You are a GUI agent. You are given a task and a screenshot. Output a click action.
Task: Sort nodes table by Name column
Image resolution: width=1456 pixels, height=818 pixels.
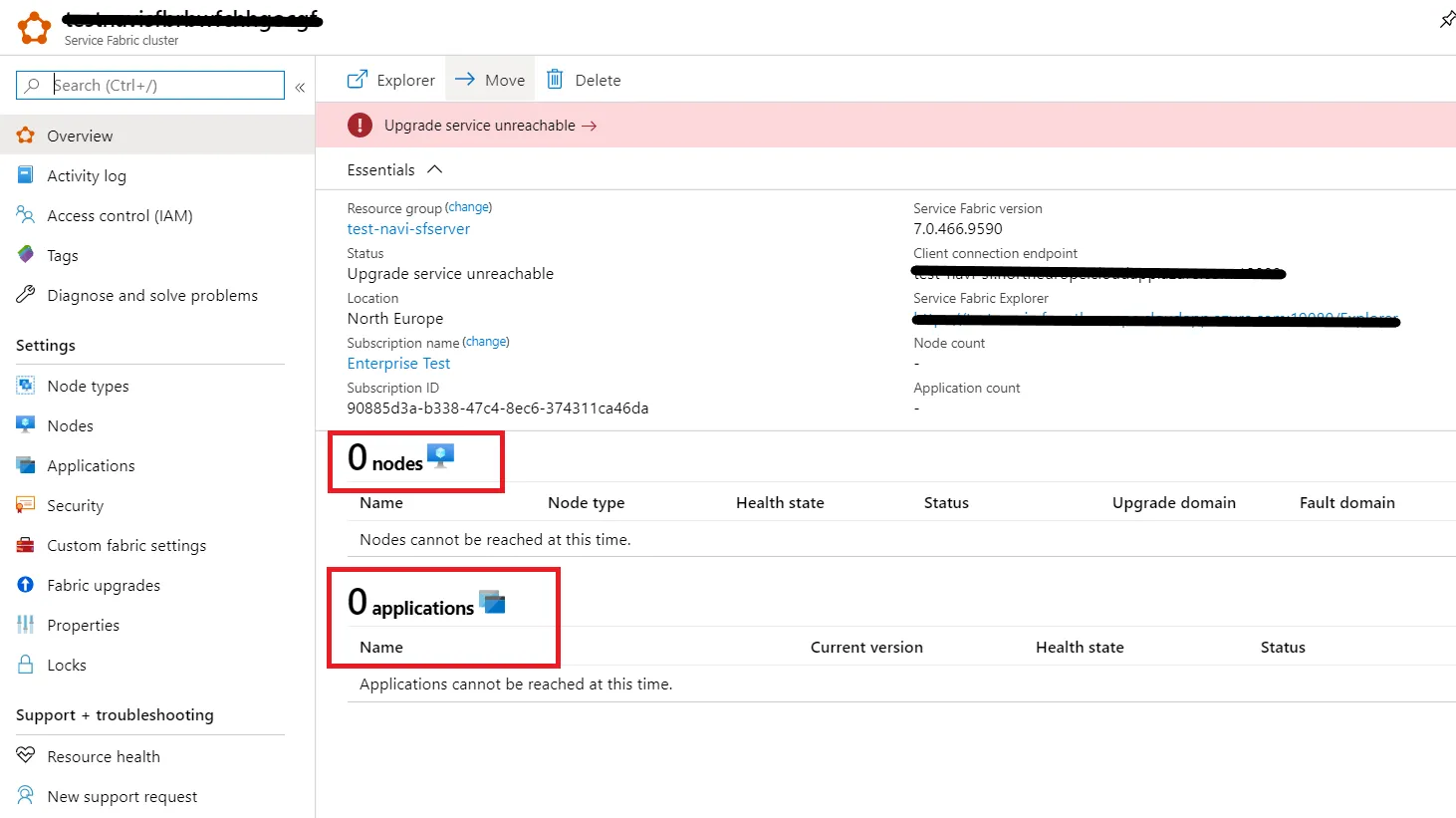pos(381,503)
